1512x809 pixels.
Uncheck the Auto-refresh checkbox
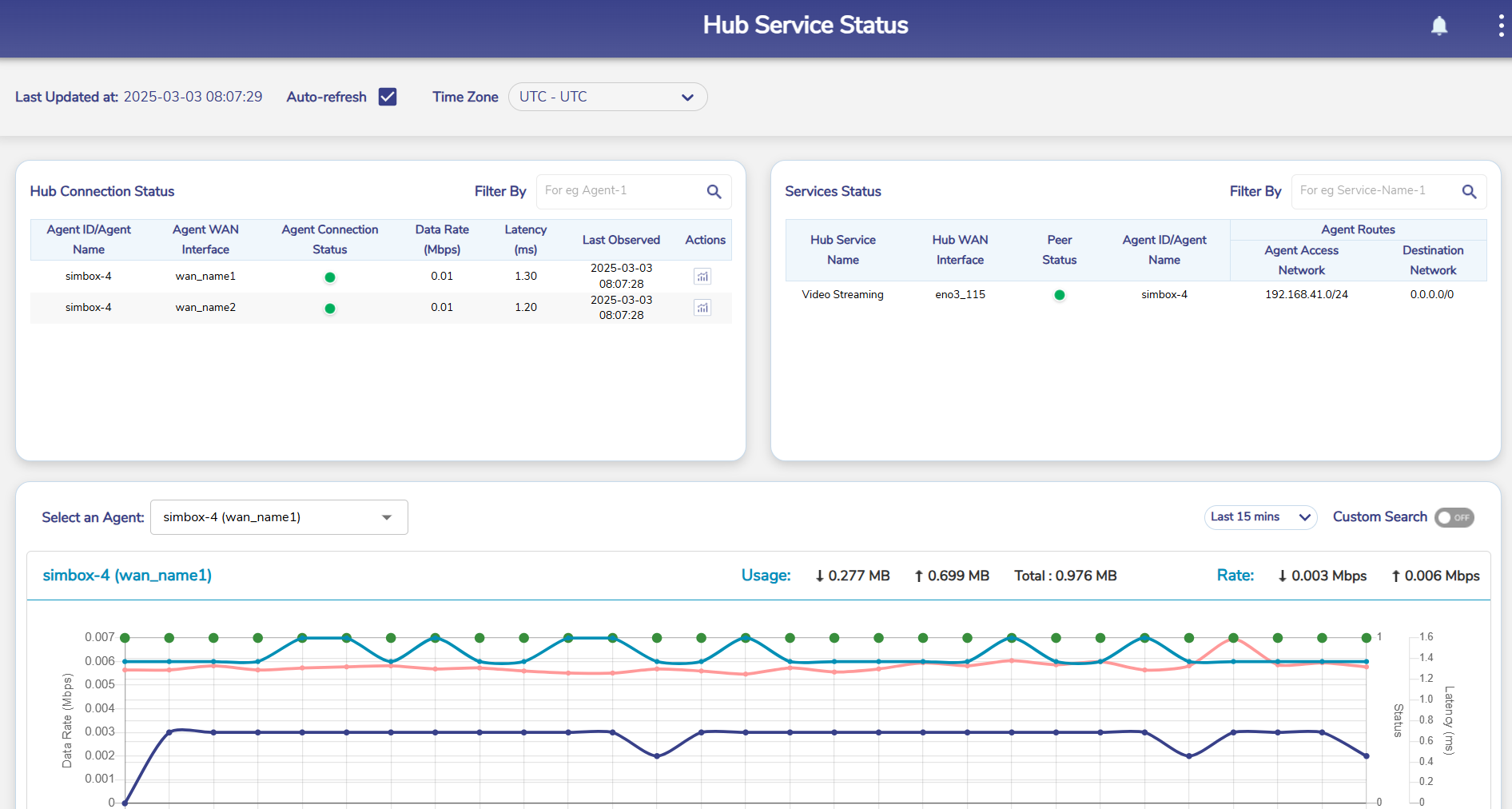[x=388, y=97]
